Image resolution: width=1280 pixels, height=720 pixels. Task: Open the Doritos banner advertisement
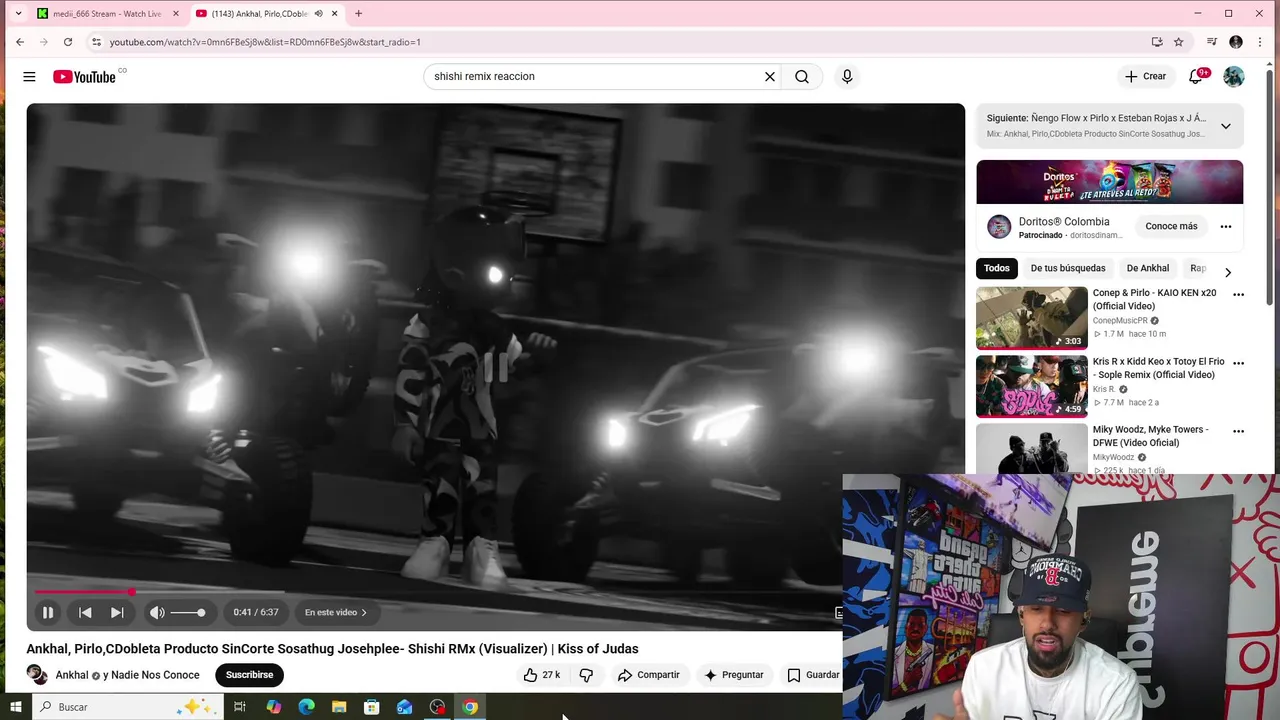[x=1110, y=182]
